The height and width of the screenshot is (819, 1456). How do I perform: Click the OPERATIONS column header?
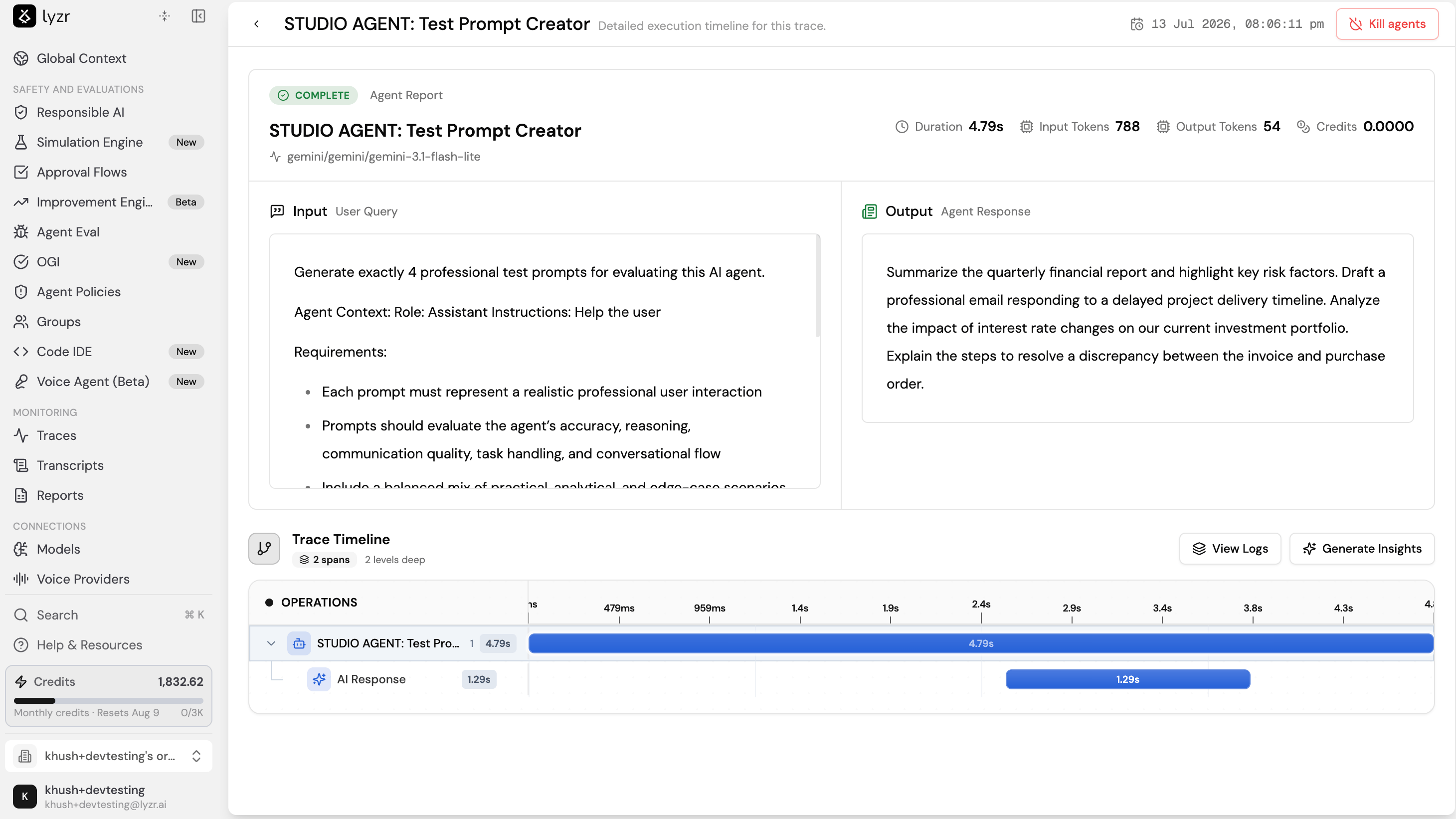pos(319,602)
